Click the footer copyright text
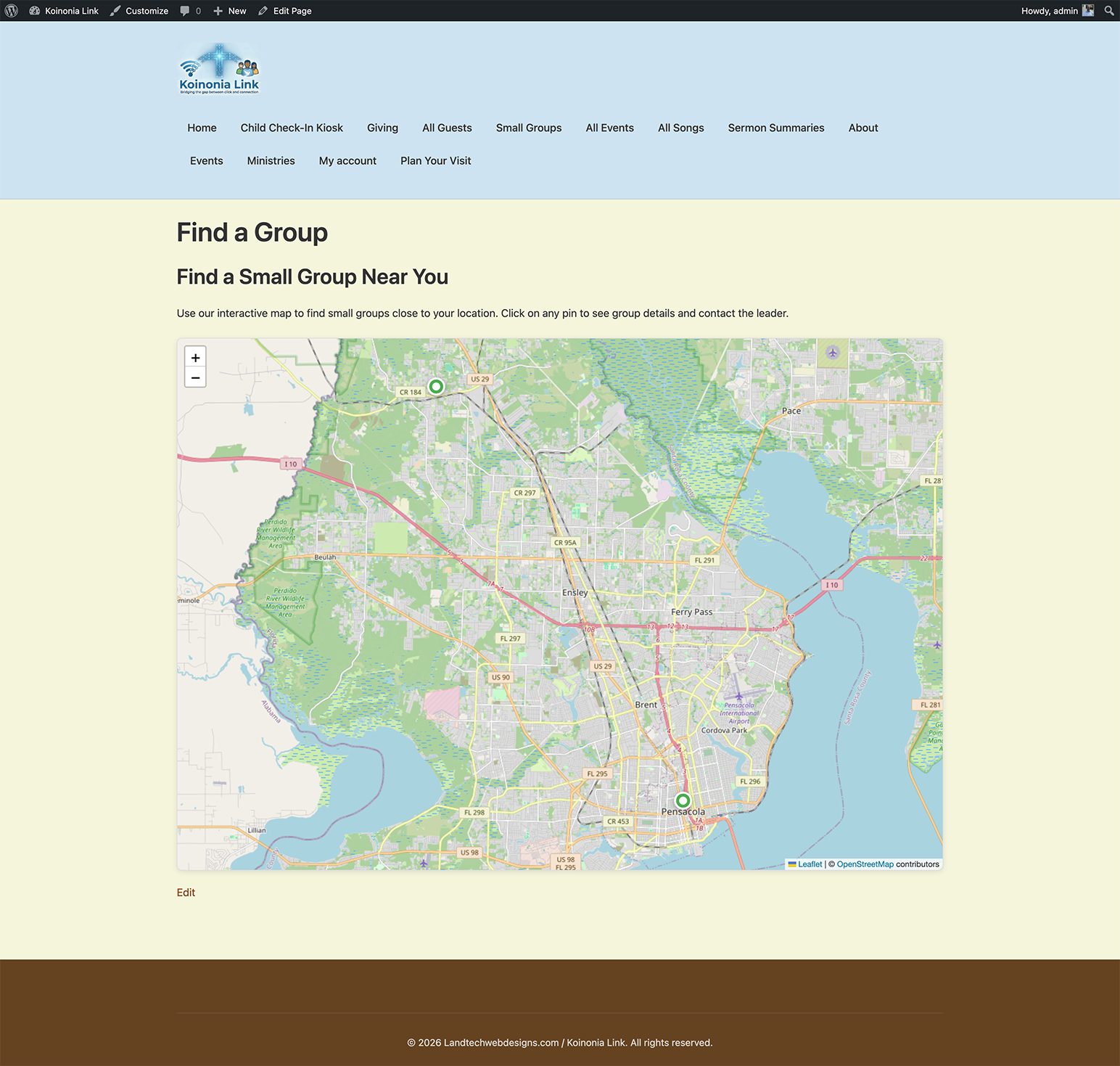This screenshot has height=1066, width=1120. point(560,1043)
